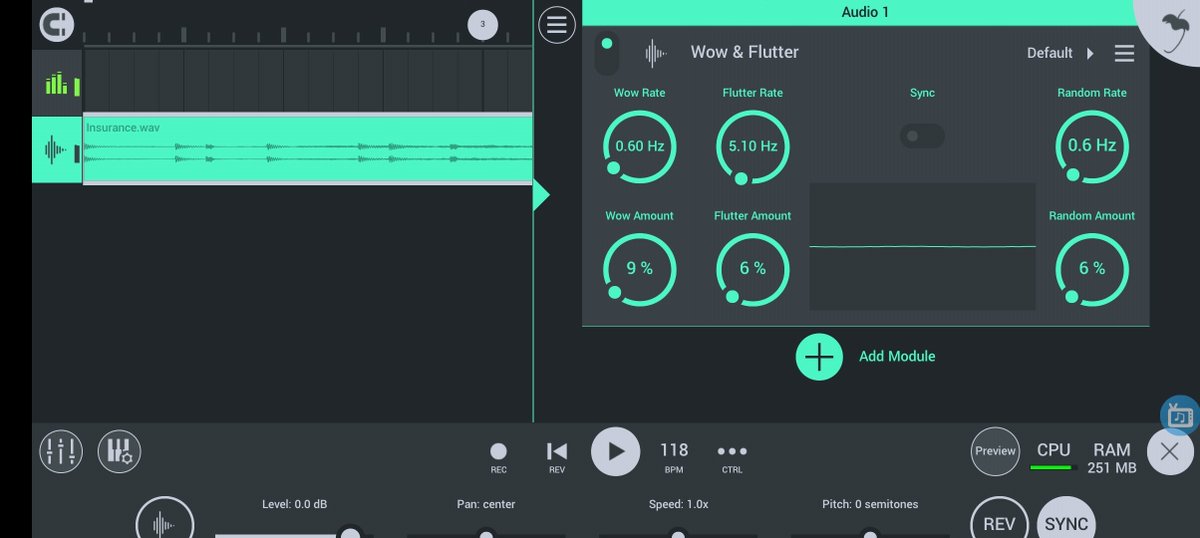
Task: Click the Speed slider handle
Action: coord(678,533)
